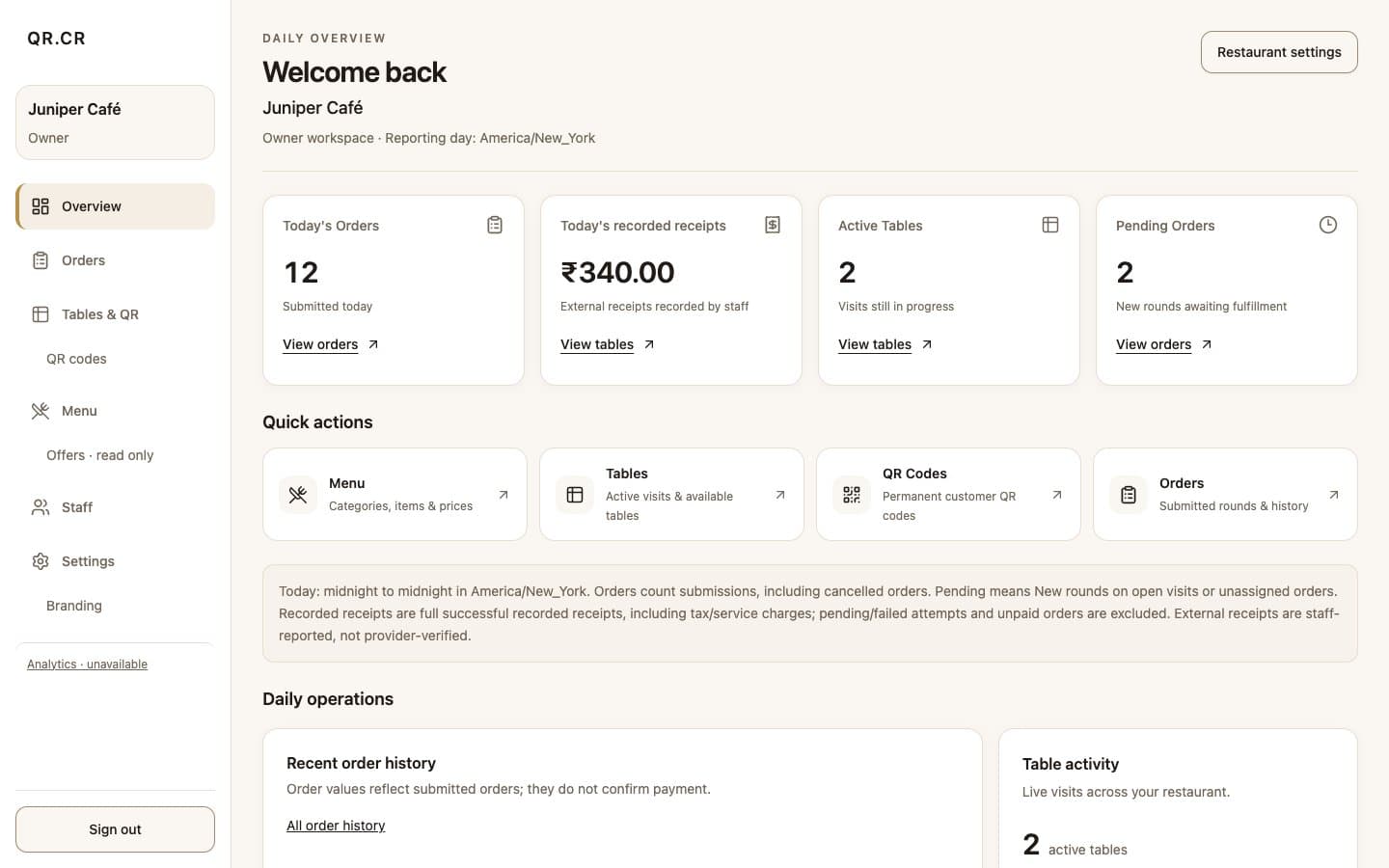
Task: Click the ₹340.00 receipts value
Action: click(x=617, y=273)
